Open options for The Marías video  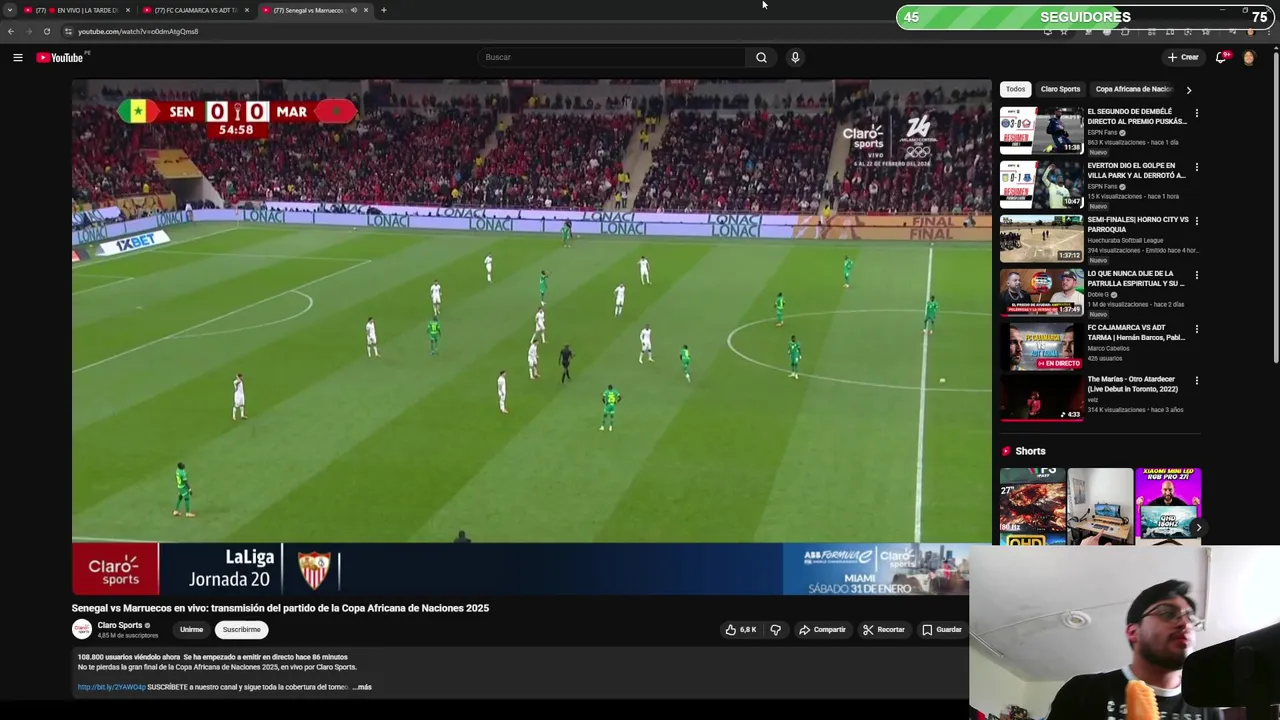1196,381
